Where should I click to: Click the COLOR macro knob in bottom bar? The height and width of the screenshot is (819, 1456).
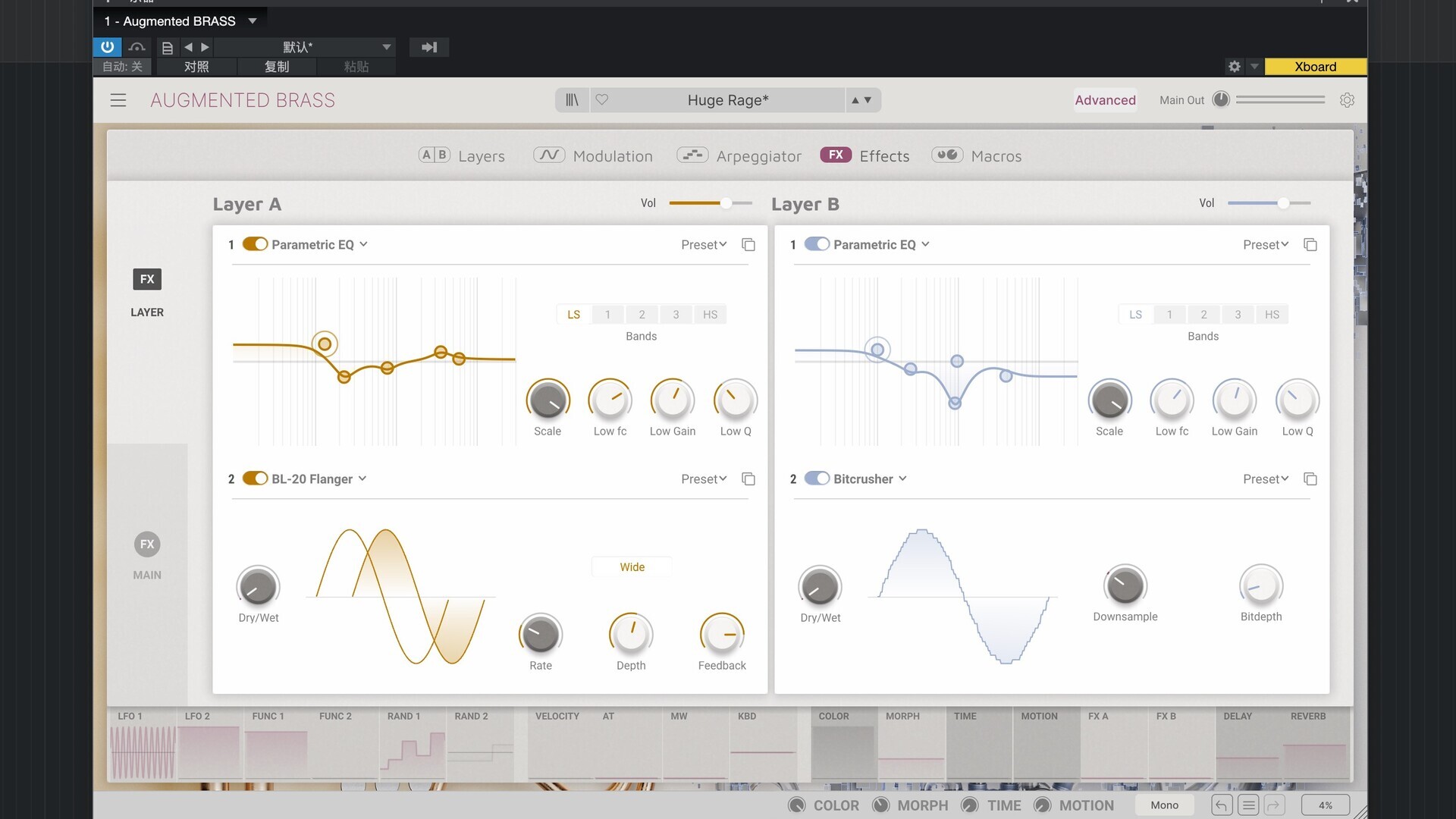coord(796,805)
